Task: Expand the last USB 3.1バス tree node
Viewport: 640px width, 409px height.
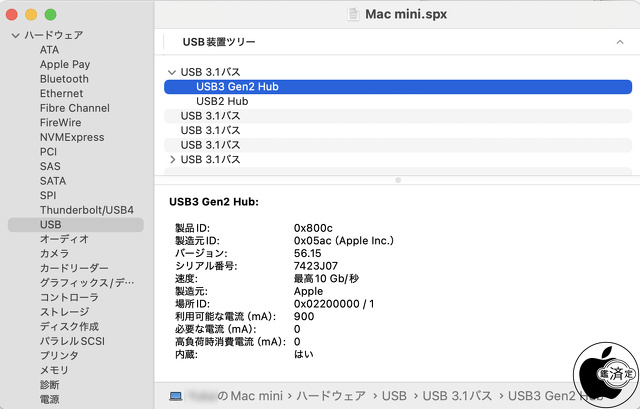Action: pos(172,160)
